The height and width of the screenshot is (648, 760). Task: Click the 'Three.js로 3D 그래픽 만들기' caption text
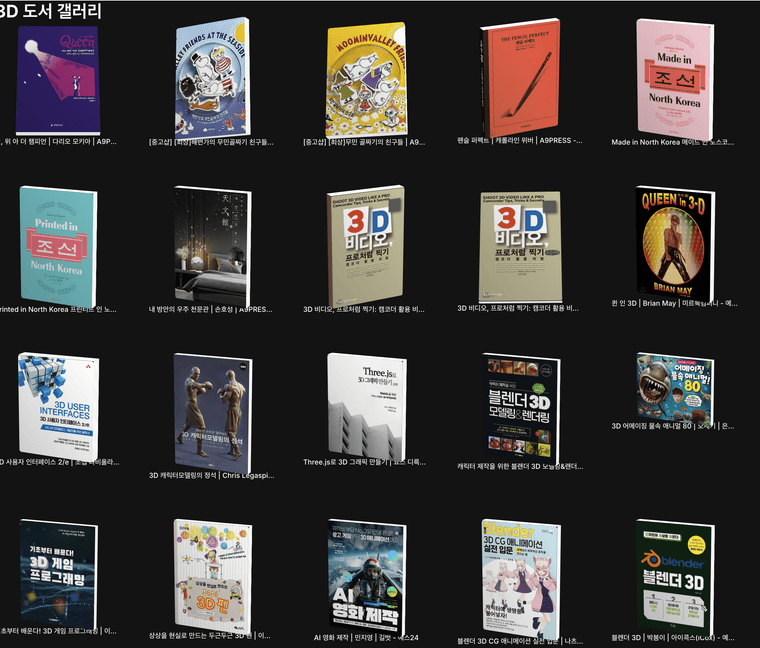[364, 463]
